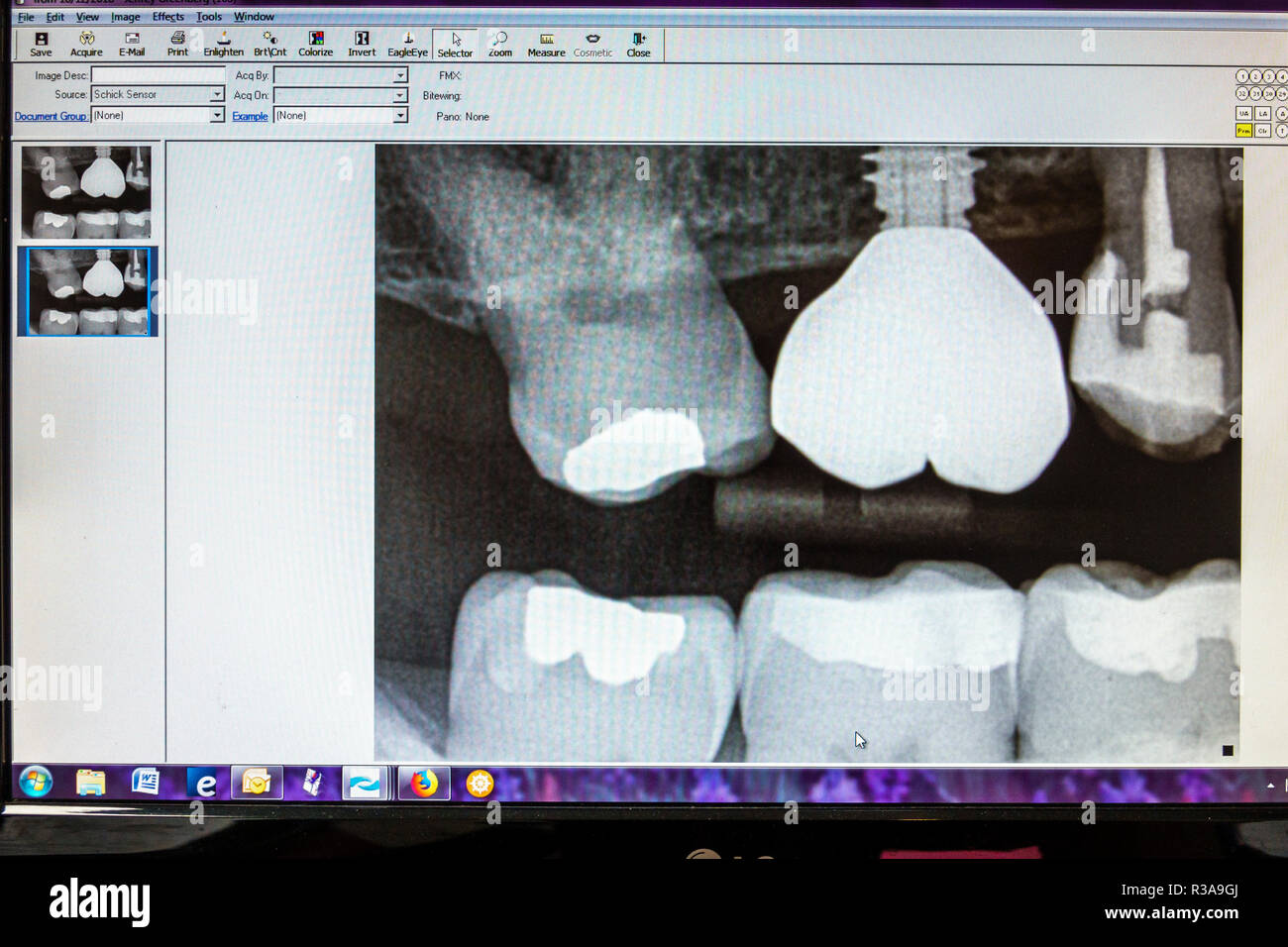The height and width of the screenshot is (947, 1288).
Task: Click the Image Desc text field
Action: (x=159, y=75)
